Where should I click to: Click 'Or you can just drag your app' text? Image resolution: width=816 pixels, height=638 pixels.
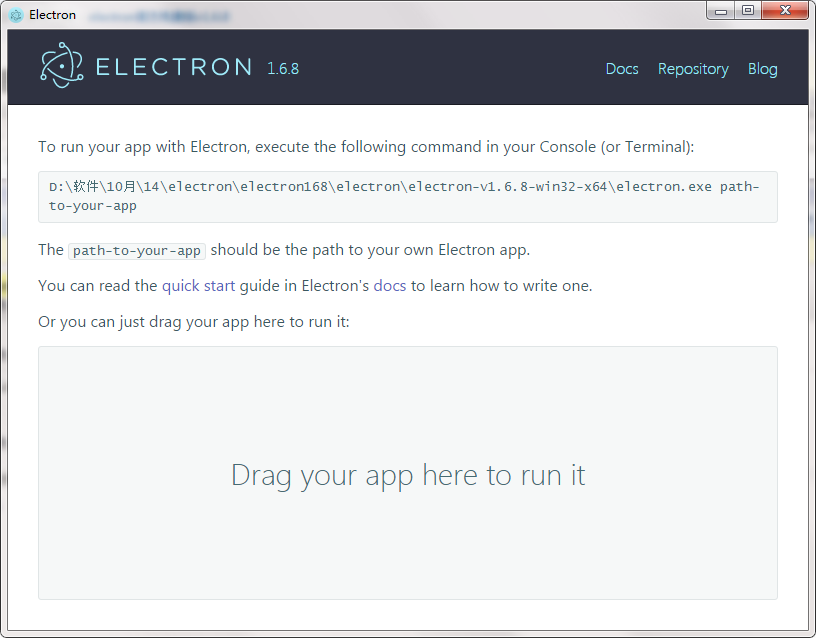pyautogui.click(x=194, y=322)
